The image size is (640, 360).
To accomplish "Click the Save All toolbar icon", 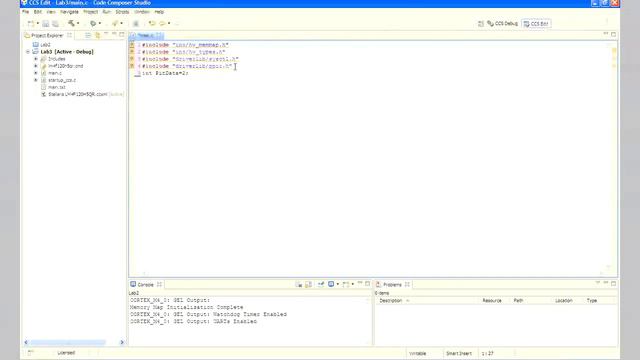I will click(56, 24).
